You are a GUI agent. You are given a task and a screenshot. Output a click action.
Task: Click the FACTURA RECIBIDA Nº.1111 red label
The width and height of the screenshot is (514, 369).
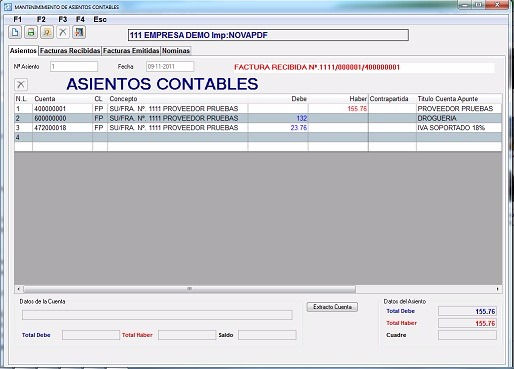(x=317, y=67)
